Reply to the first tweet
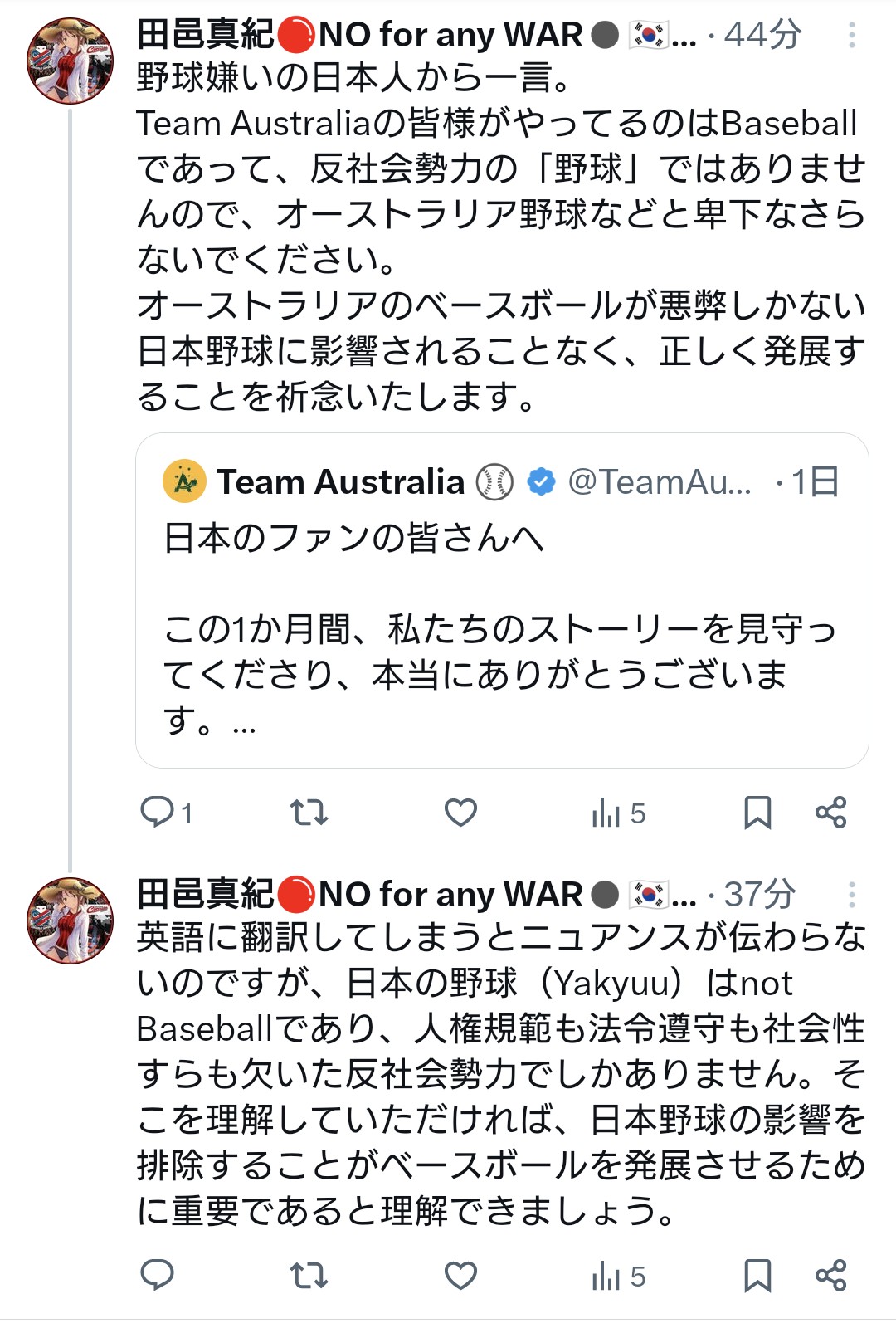 (158, 812)
